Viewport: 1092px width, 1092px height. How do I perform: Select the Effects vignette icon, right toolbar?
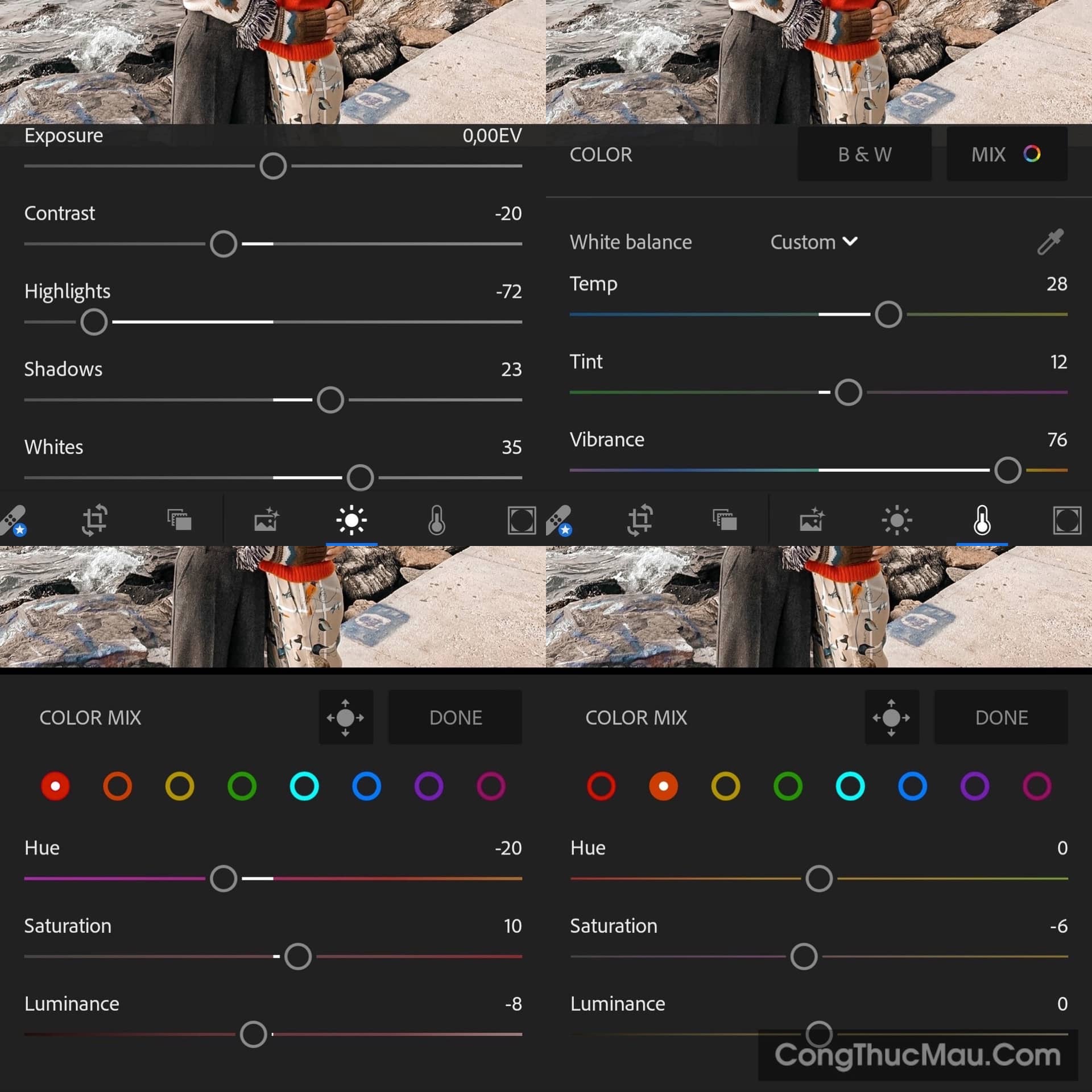click(x=1067, y=520)
